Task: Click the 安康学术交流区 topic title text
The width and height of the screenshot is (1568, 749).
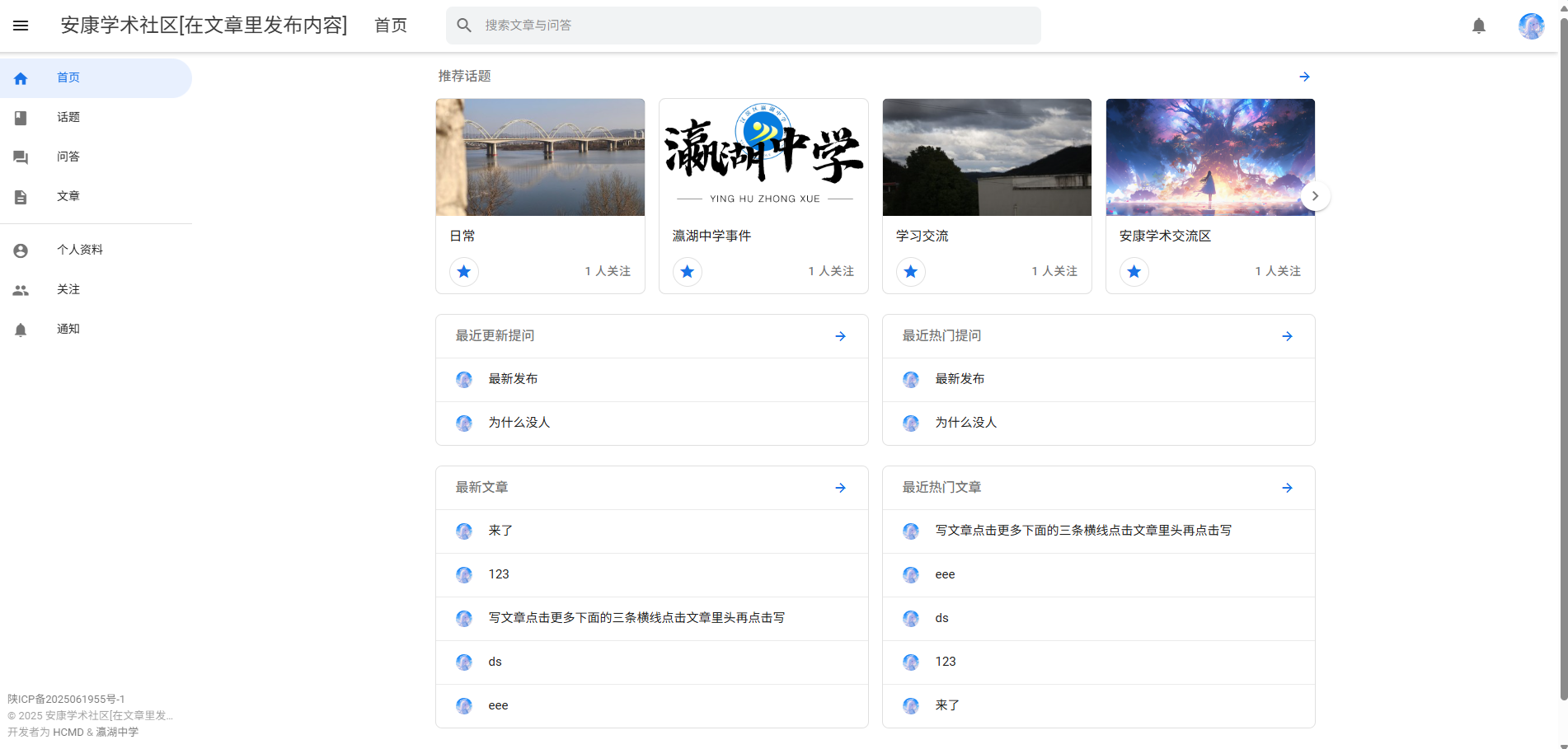Action: (1165, 236)
